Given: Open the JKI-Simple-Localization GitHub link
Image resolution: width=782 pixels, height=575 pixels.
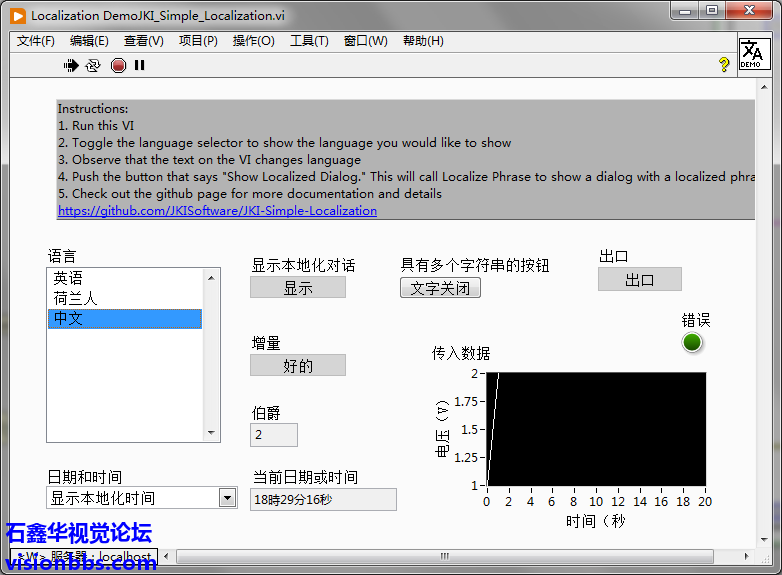Looking at the screenshot, I should 217,211.
